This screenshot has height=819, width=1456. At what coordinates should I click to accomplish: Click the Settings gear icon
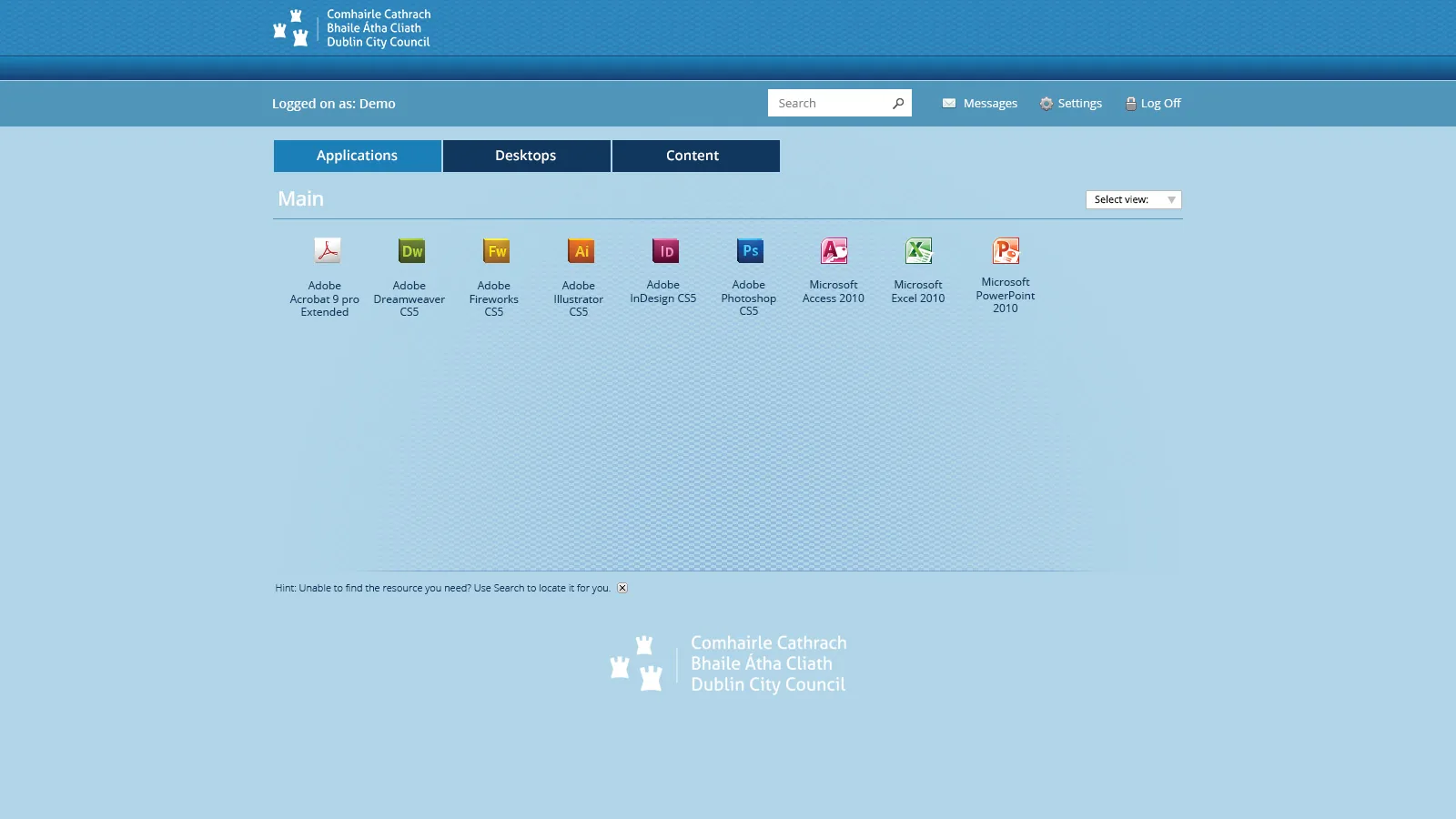coord(1046,104)
